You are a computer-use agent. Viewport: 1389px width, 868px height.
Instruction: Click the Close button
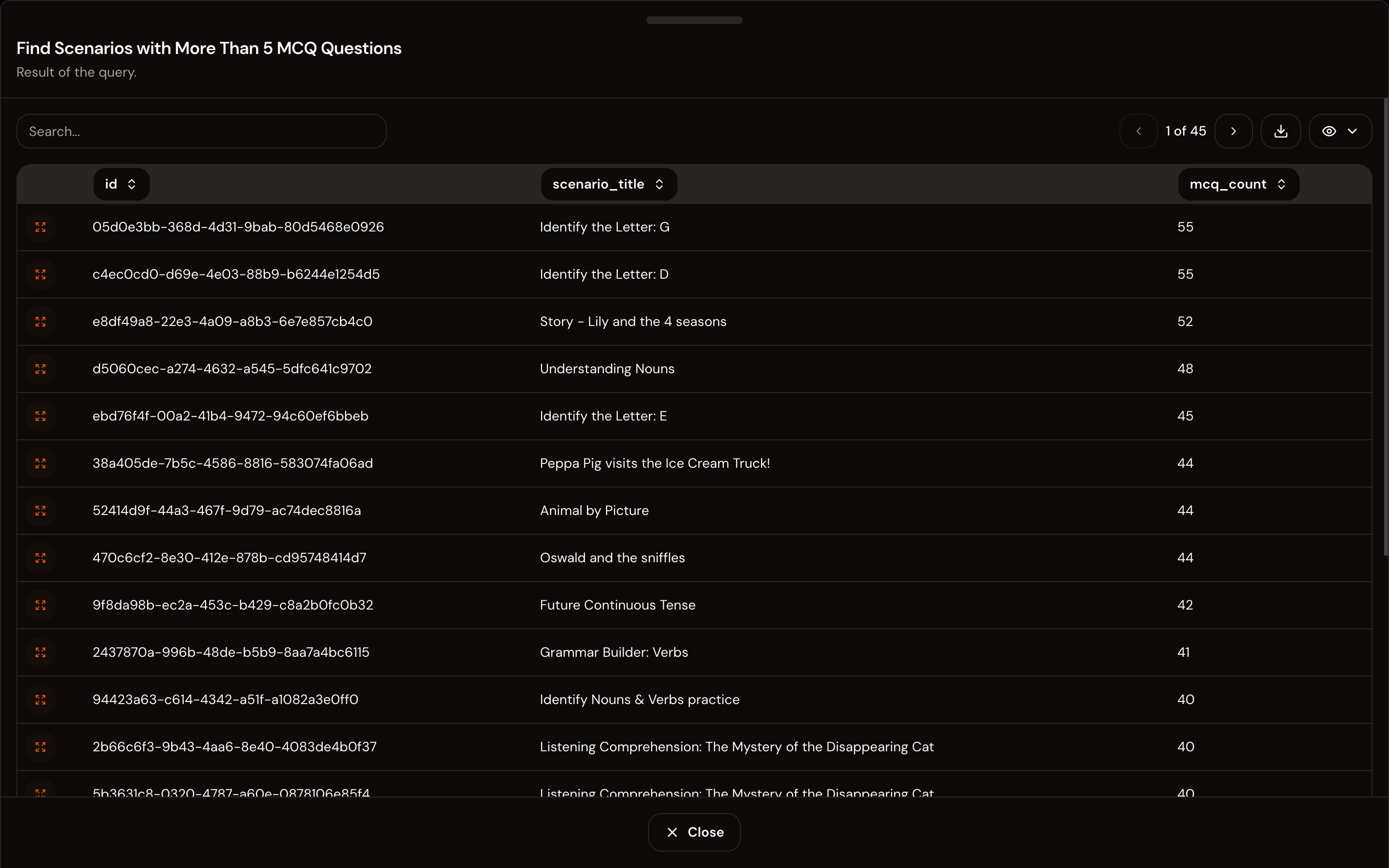694,832
